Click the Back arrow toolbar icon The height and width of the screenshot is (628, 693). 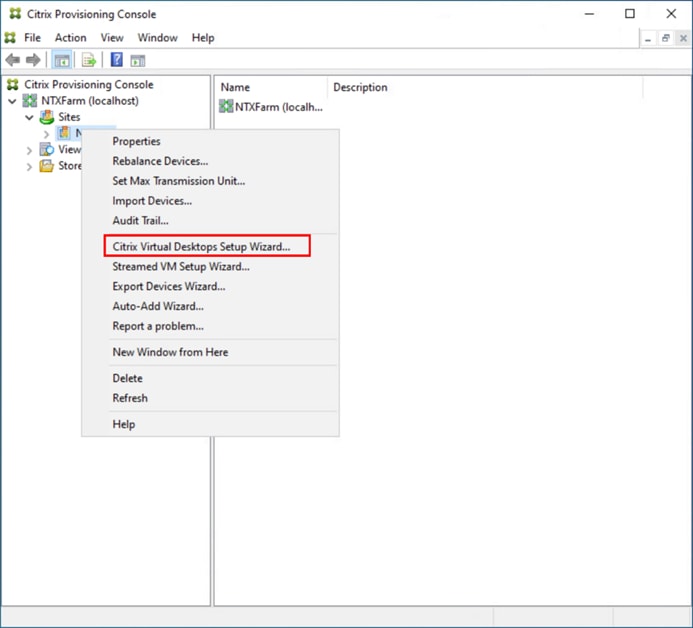pos(13,60)
